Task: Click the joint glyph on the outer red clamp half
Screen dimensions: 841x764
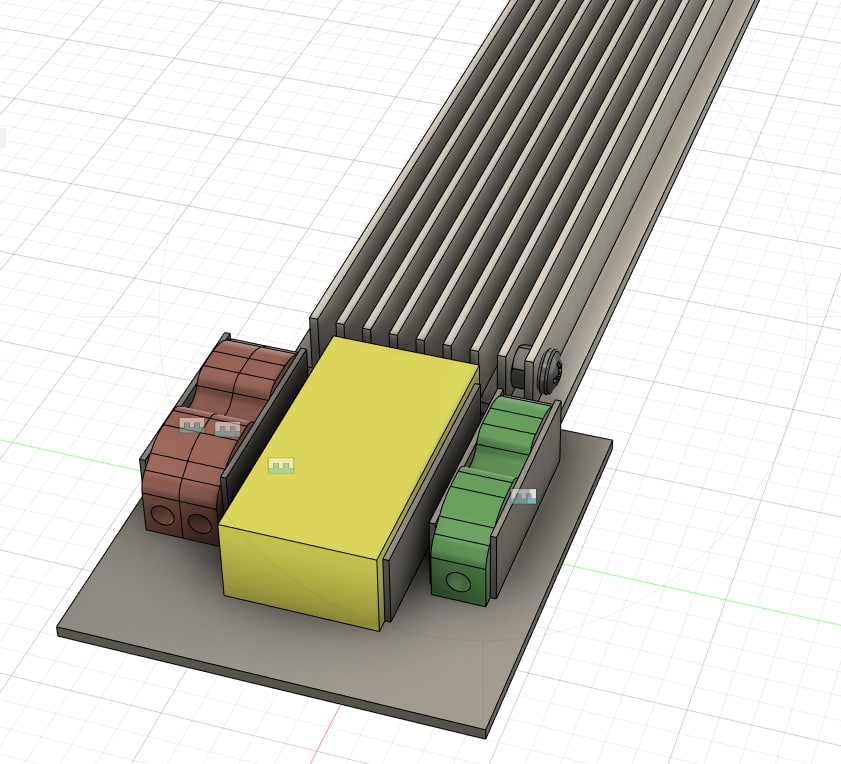Action: coord(192,425)
